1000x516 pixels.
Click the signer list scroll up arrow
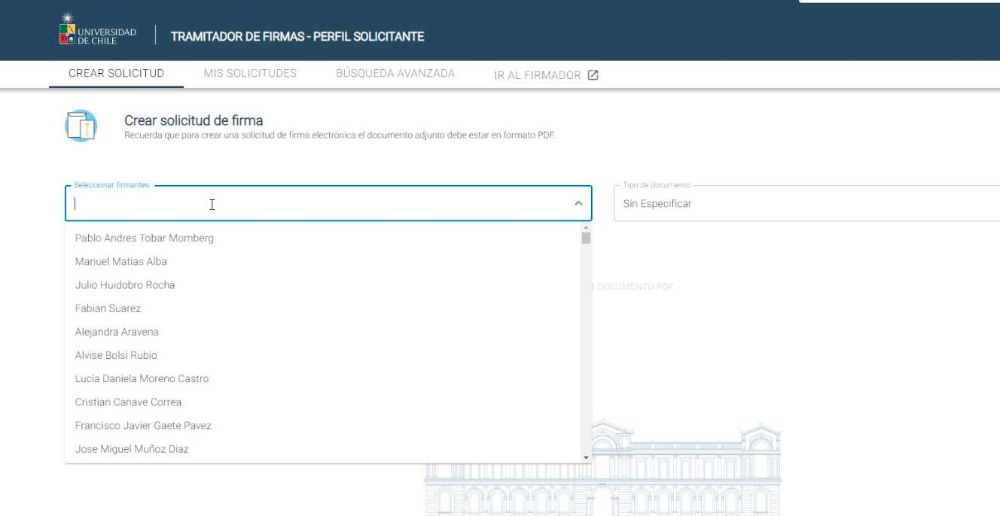pos(586,228)
